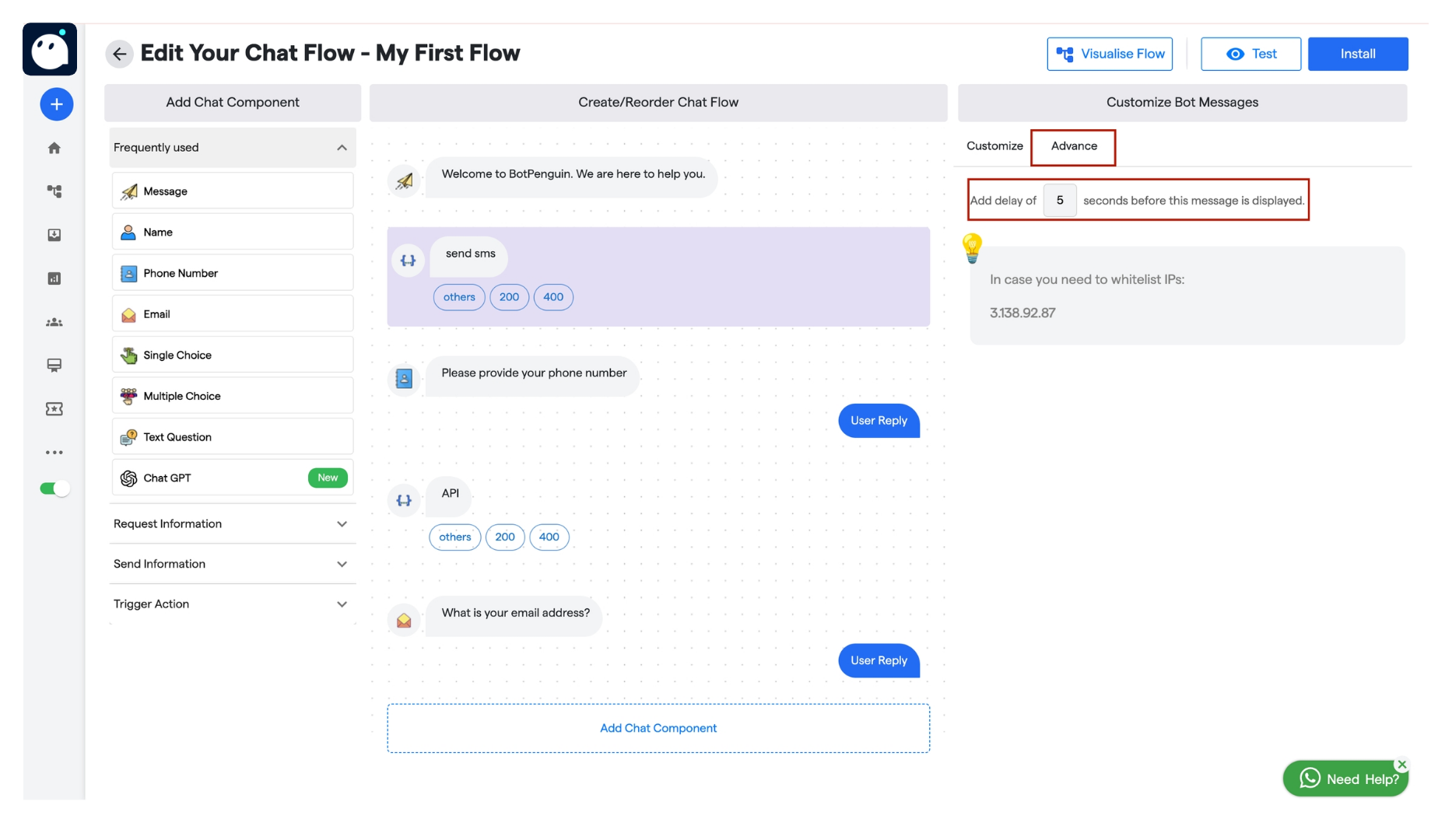Open the inbox icon in the sidebar
Image resolution: width=1452 pixels, height=840 pixels.
[x=54, y=235]
